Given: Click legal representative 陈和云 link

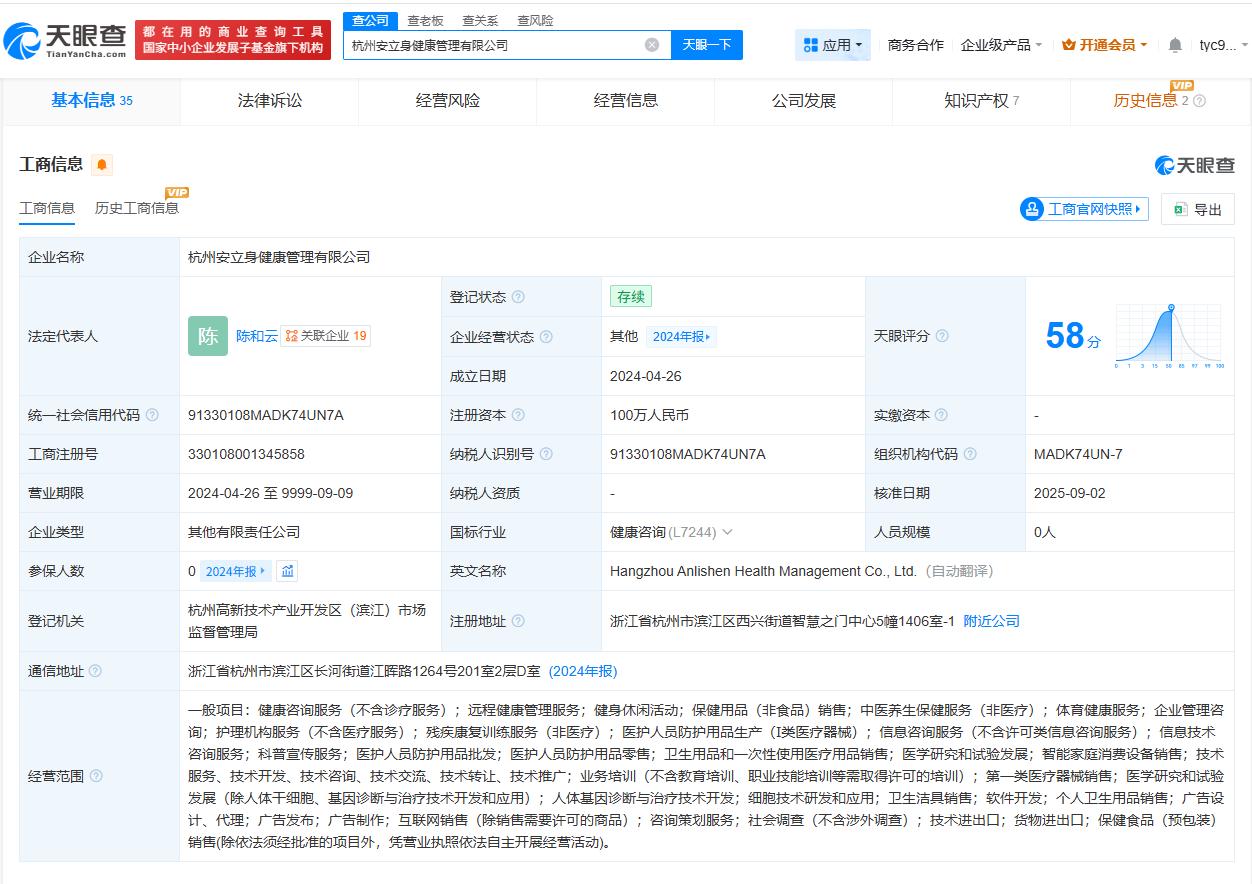Looking at the screenshot, I should 256,335.
